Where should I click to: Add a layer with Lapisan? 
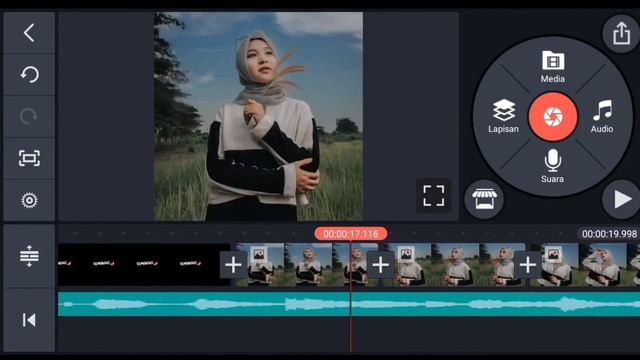coord(503,116)
